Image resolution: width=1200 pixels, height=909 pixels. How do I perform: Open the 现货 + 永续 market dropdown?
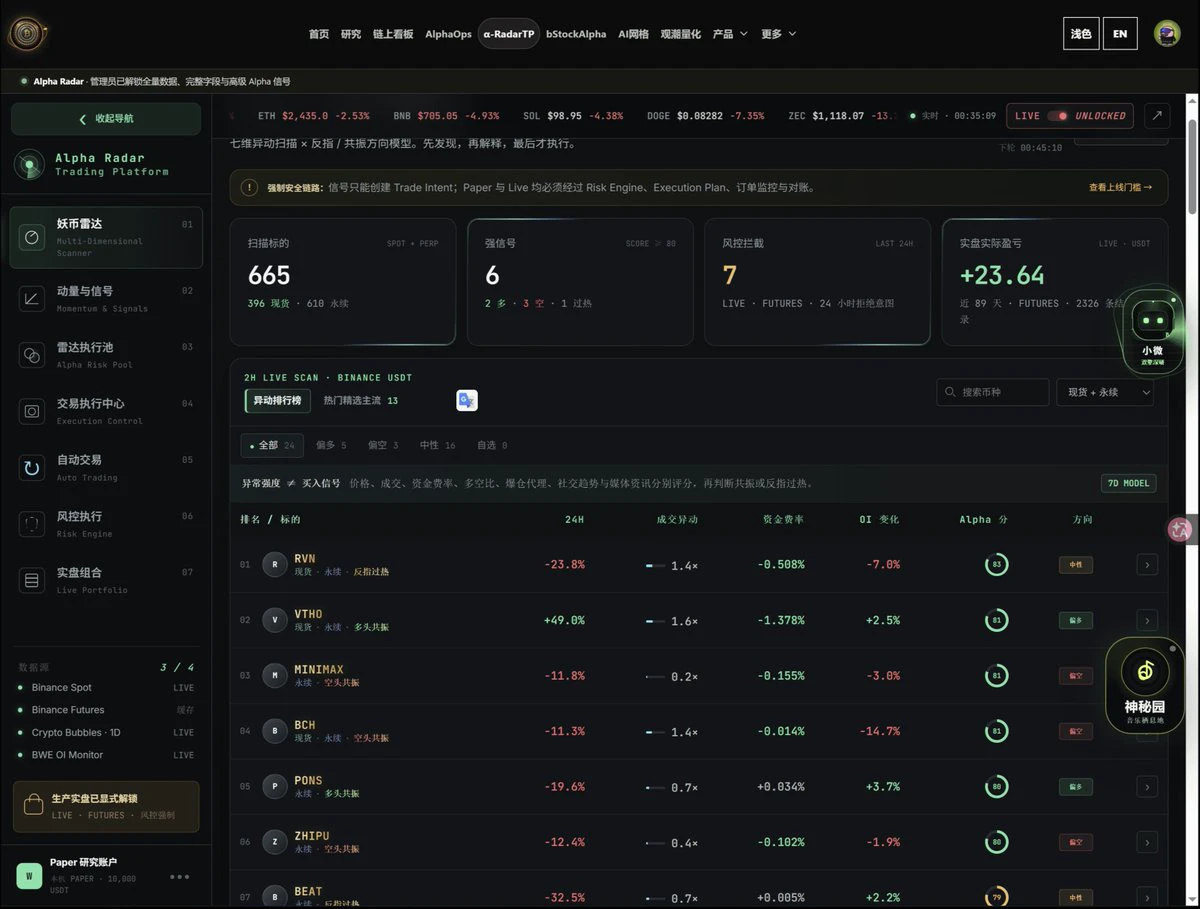[x=1105, y=392]
